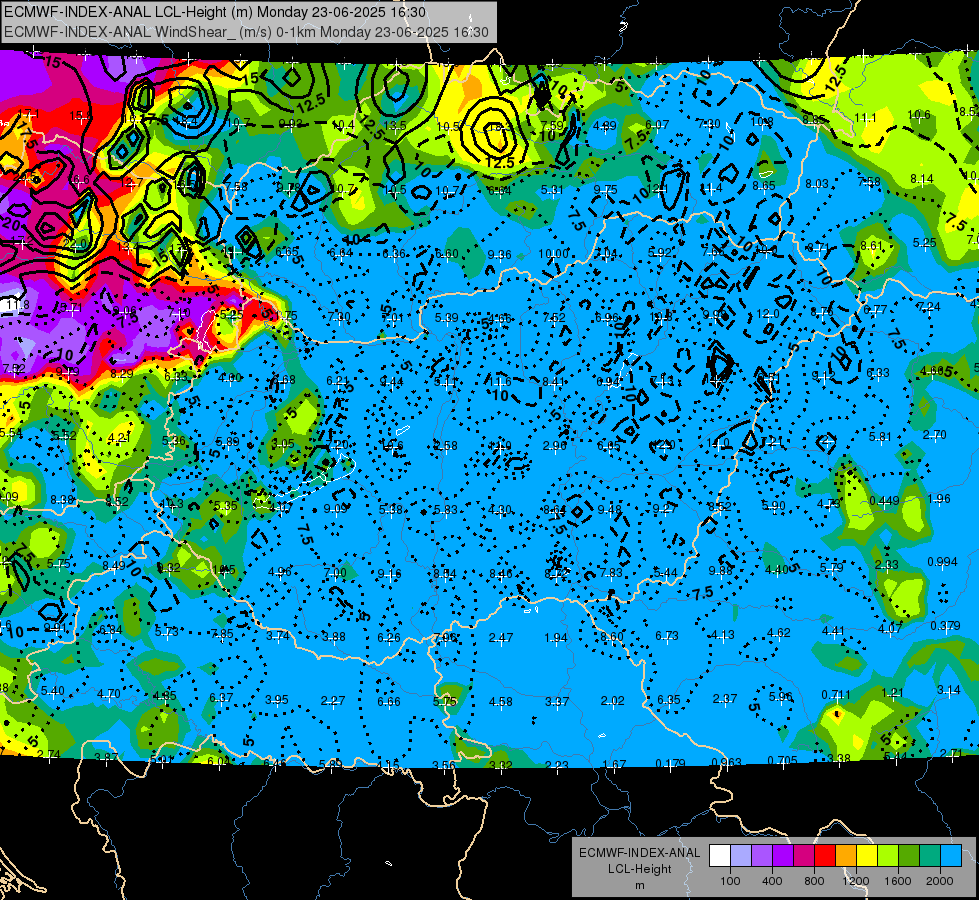Click the shear value "2.70"
The height and width of the screenshot is (900, 979).
(x=935, y=435)
